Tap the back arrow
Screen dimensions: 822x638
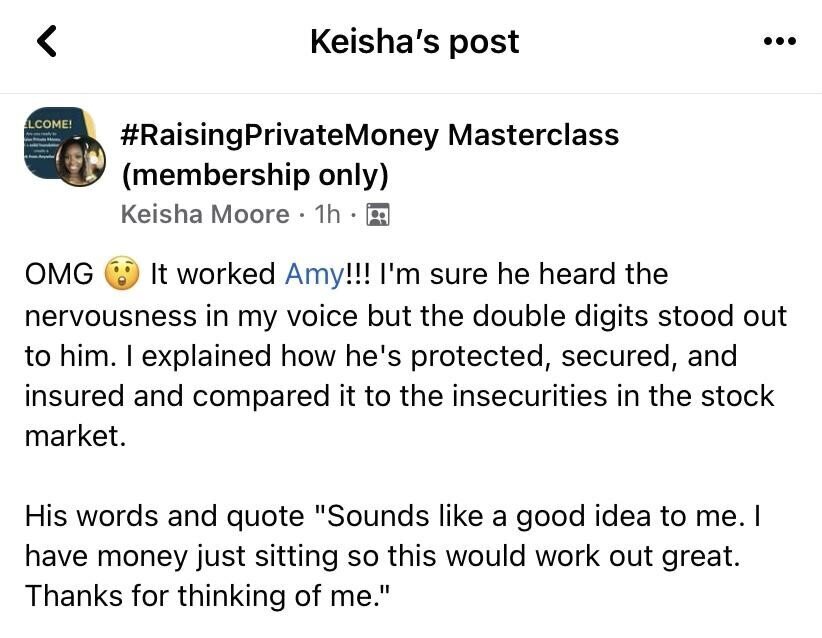[x=46, y=41]
